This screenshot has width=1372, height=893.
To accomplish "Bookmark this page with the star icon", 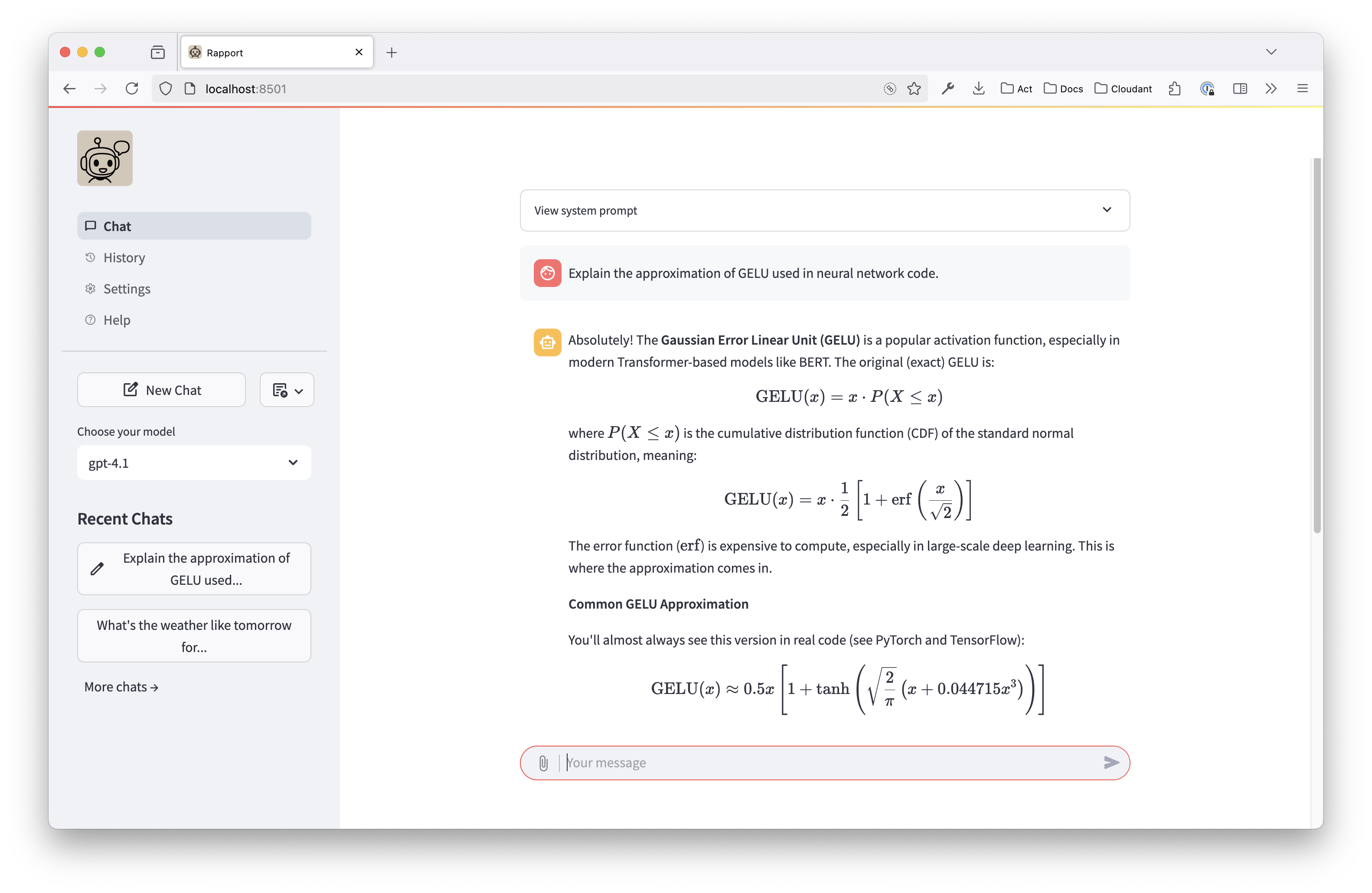I will [x=914, y=89].
